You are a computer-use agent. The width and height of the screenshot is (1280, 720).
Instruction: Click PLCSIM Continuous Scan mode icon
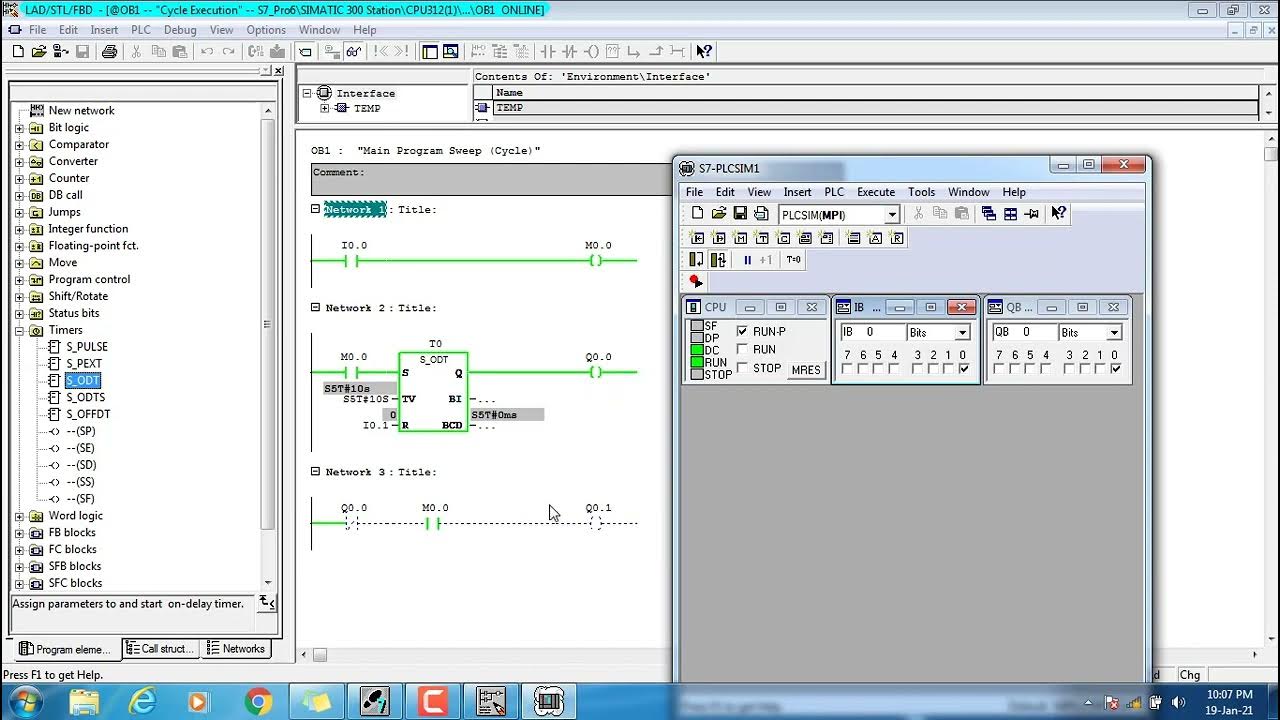click(x=718, y=259)
